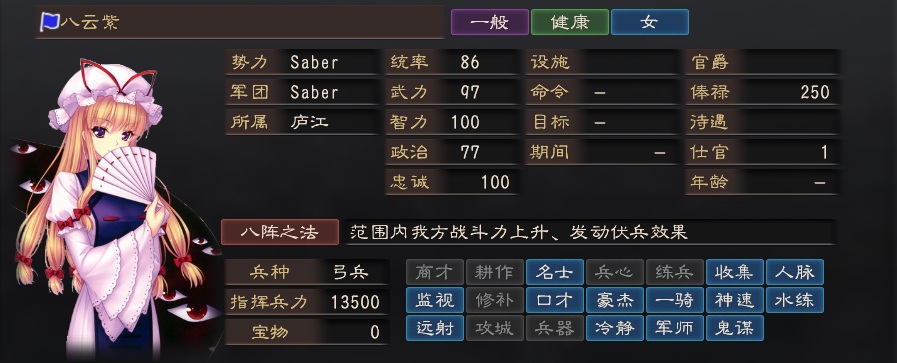Select the 军师 skill tile

675,328
